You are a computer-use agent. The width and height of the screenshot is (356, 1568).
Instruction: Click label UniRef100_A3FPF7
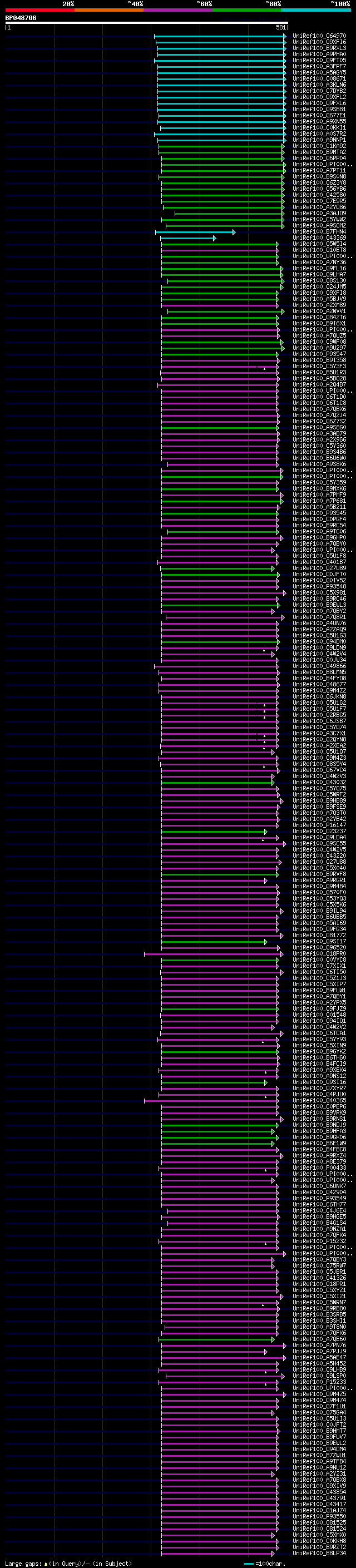click(x=319, y=66)
